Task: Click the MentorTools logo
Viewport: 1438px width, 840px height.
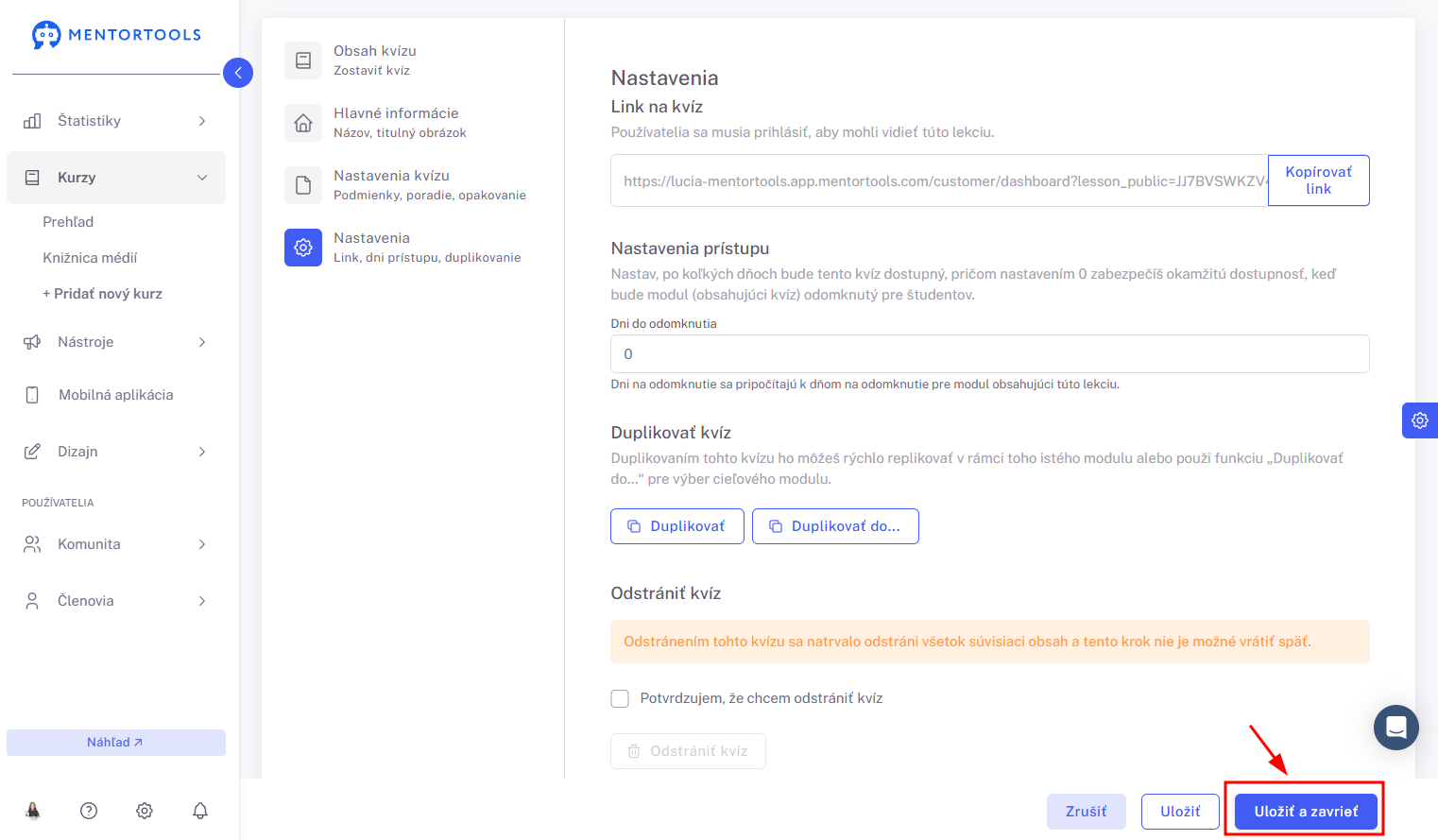Action: [116, 35]
